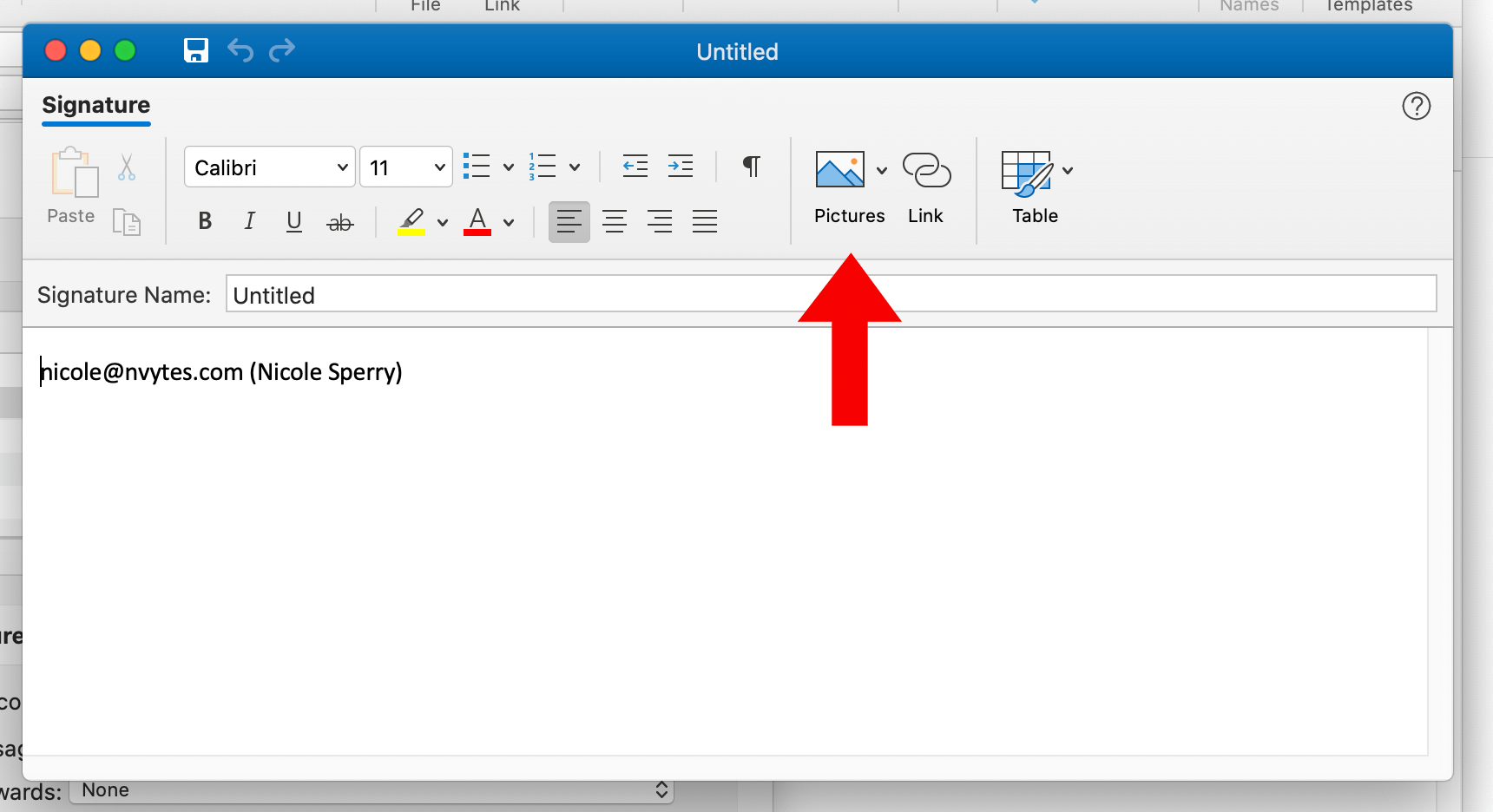This screenshot has width=1493, height=812.
Task: Toggle bold formatting
Action: click(x=205, y=221)
